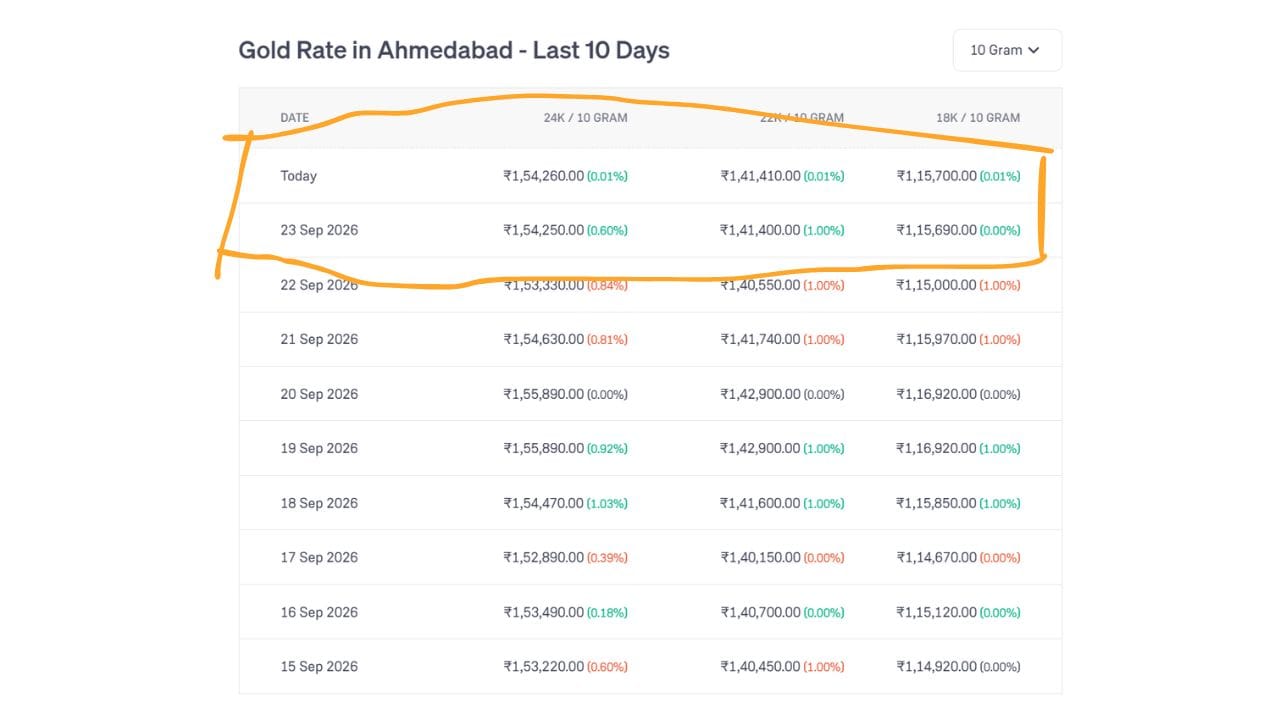Select the 17 Sep 2026 date cell
Image resolution: width=1280 pixels, height=720 pixels.
[x=319, y=557]
